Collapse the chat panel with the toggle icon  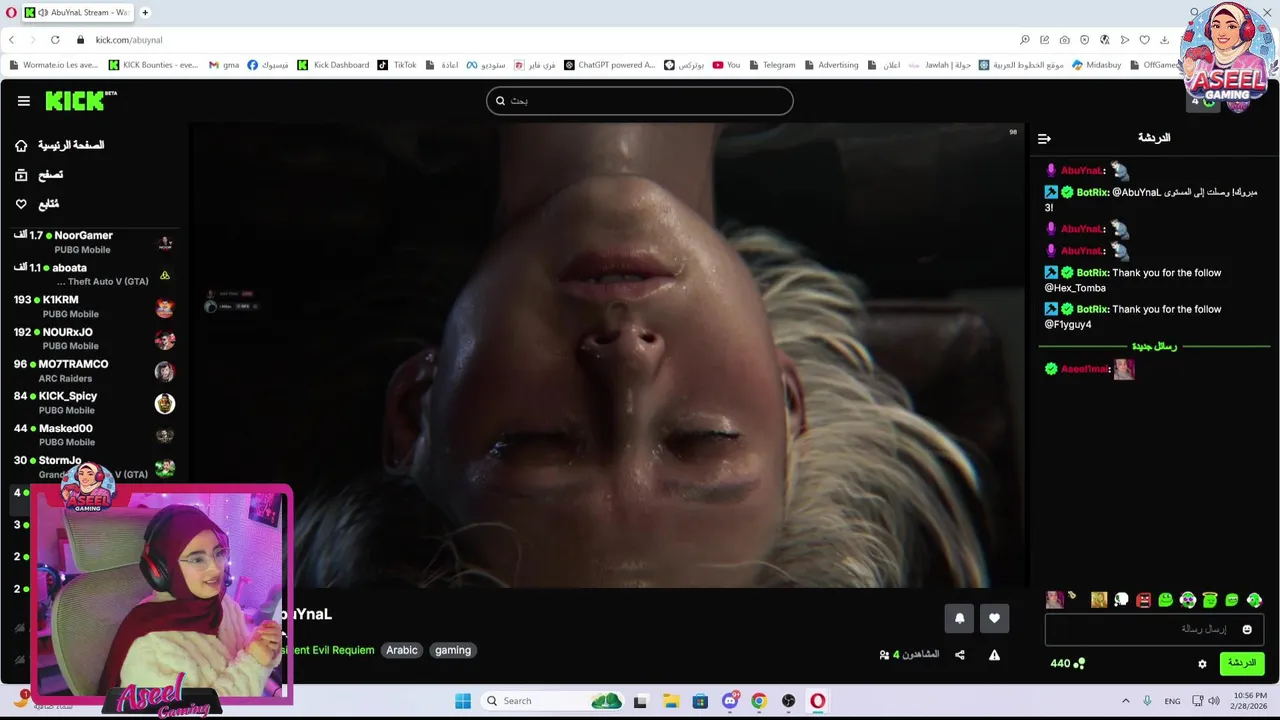click(x=1044, y=139)
